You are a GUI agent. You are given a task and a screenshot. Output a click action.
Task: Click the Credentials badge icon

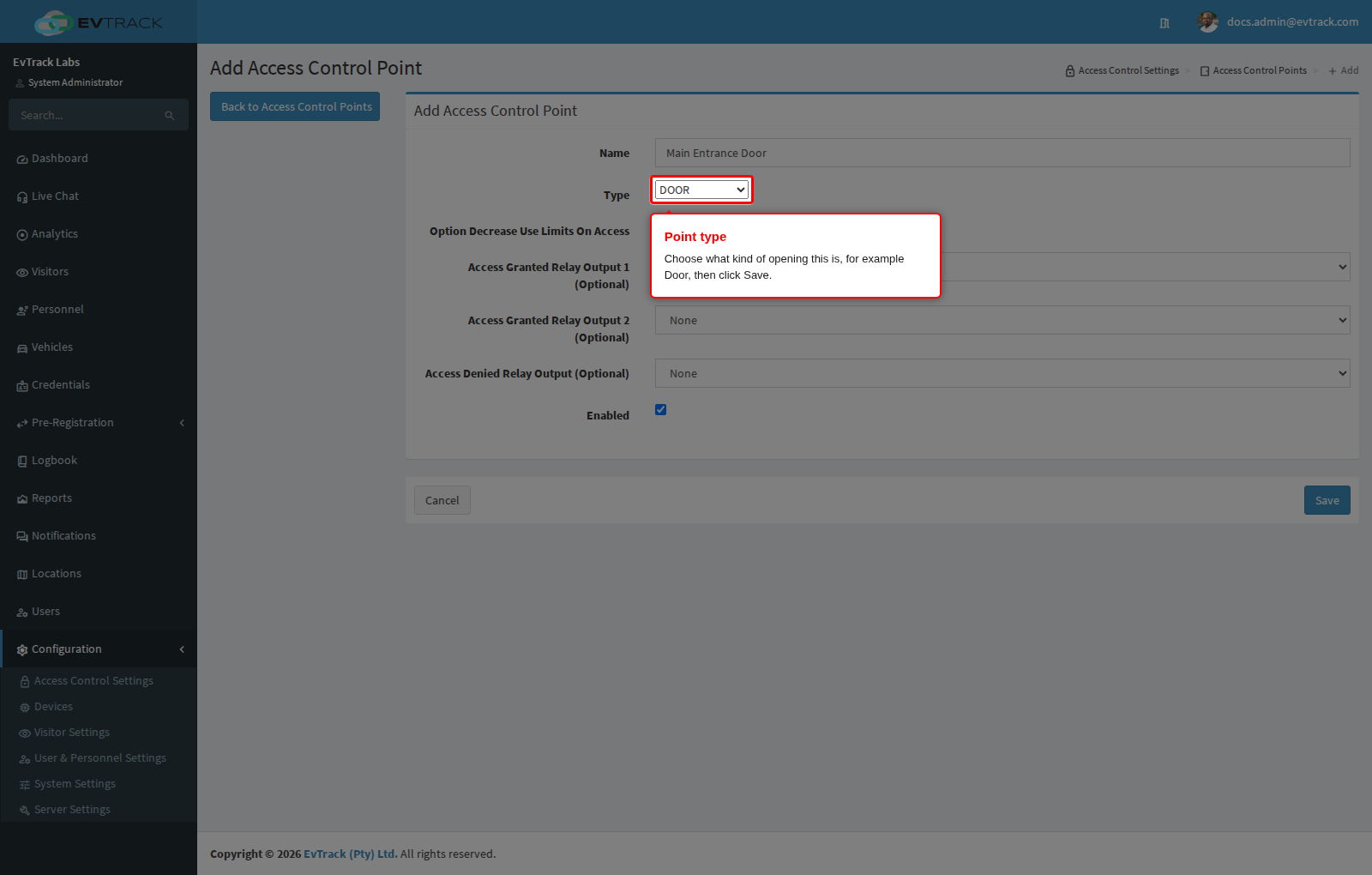point(22,386)
